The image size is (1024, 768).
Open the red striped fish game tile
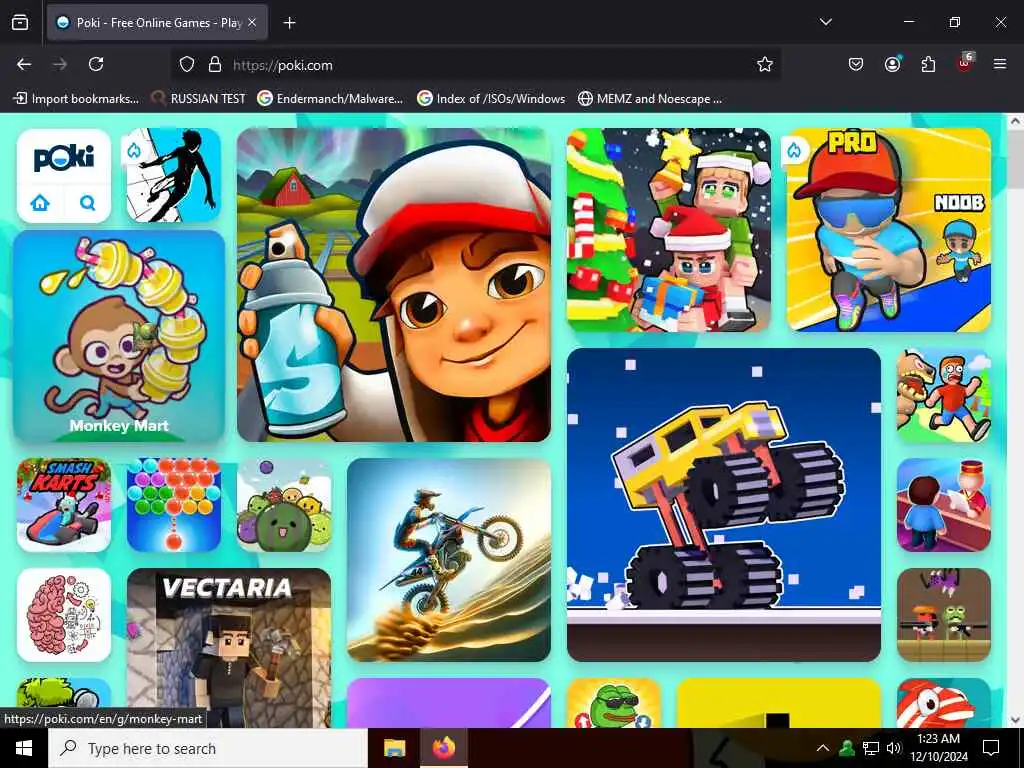click(944, 703)
